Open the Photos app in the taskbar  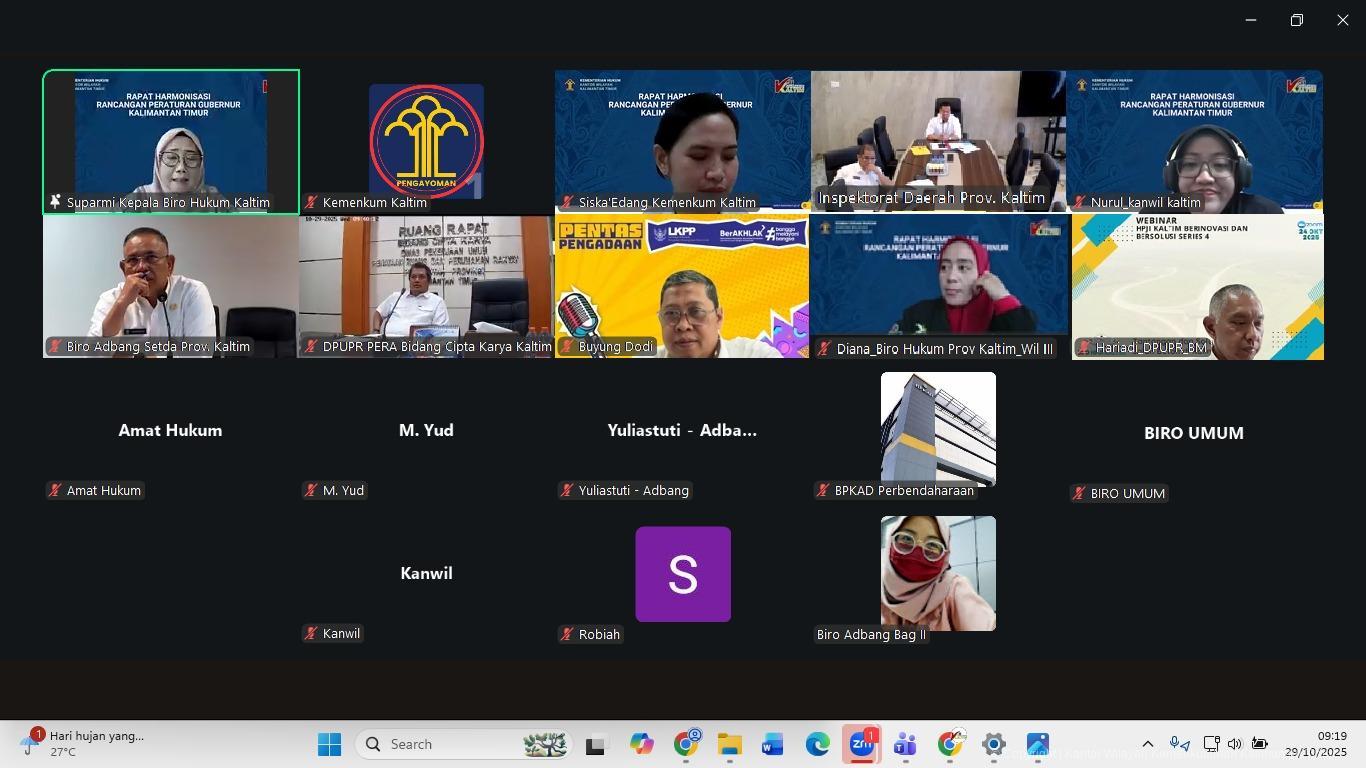pos(1038,745)
